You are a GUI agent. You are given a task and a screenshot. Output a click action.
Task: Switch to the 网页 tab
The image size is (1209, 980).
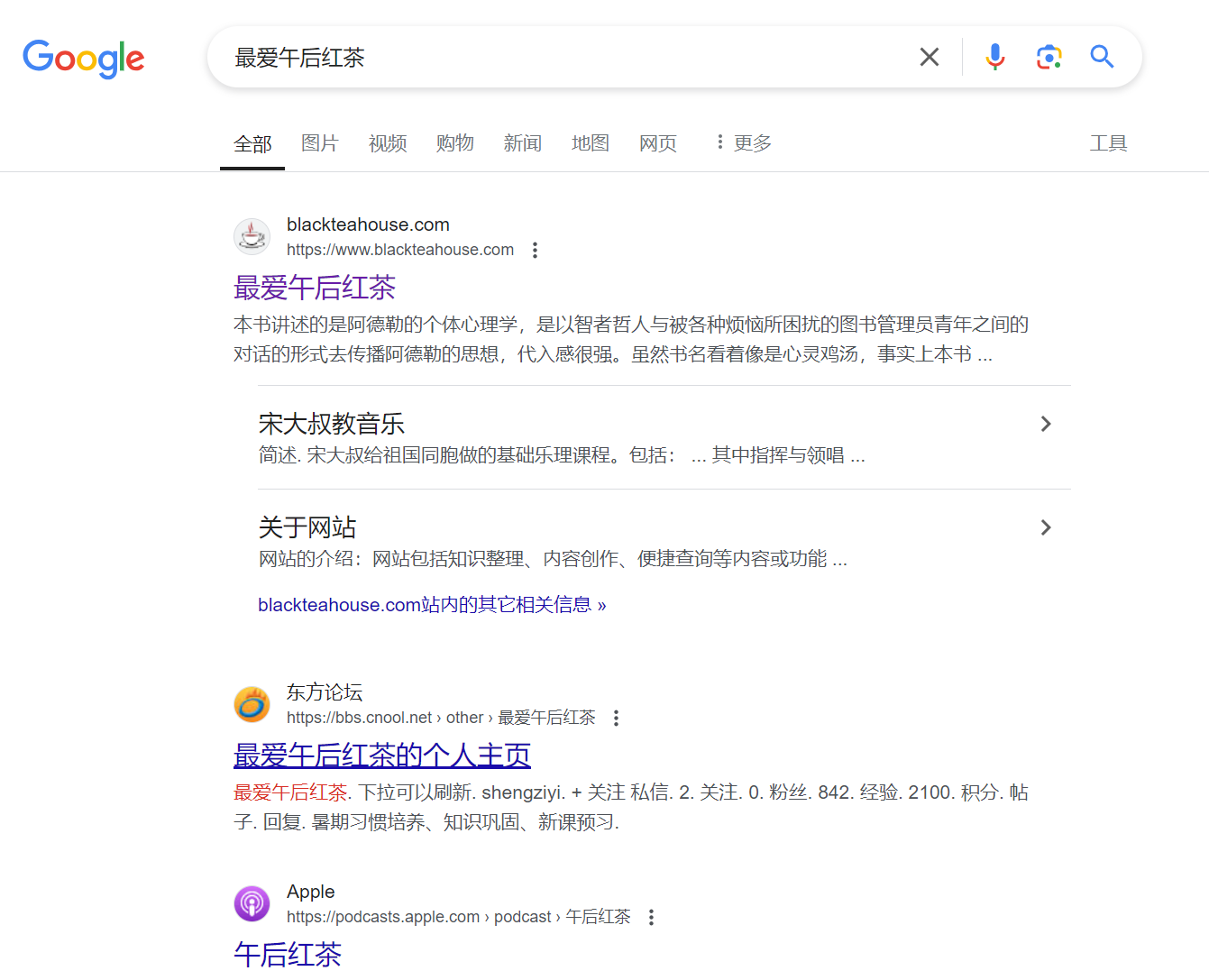658,143
